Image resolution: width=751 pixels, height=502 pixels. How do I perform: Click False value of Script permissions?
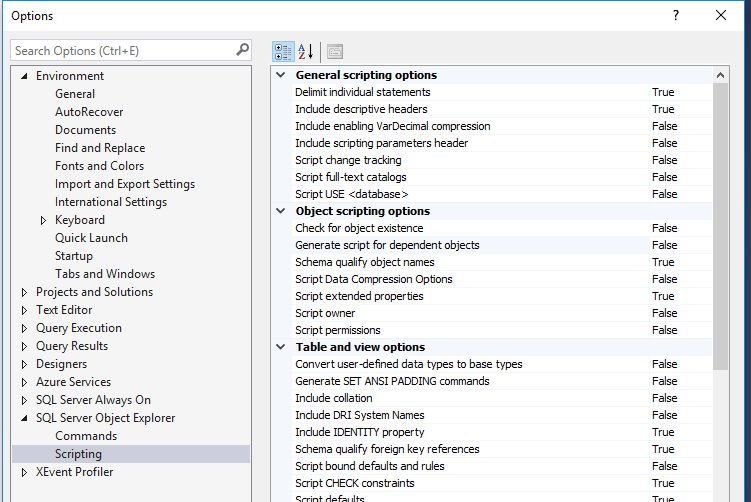[x=665, y=330]
